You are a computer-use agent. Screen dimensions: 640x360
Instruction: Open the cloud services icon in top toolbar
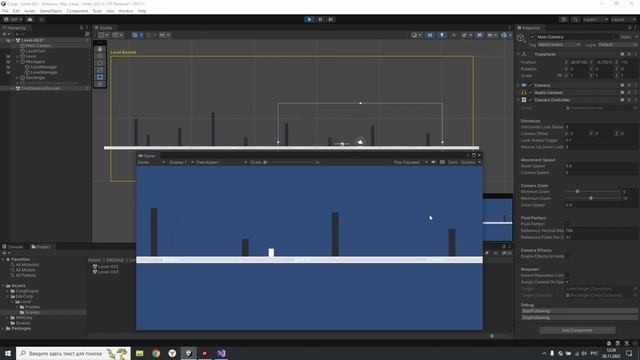[x=30, y=19]
